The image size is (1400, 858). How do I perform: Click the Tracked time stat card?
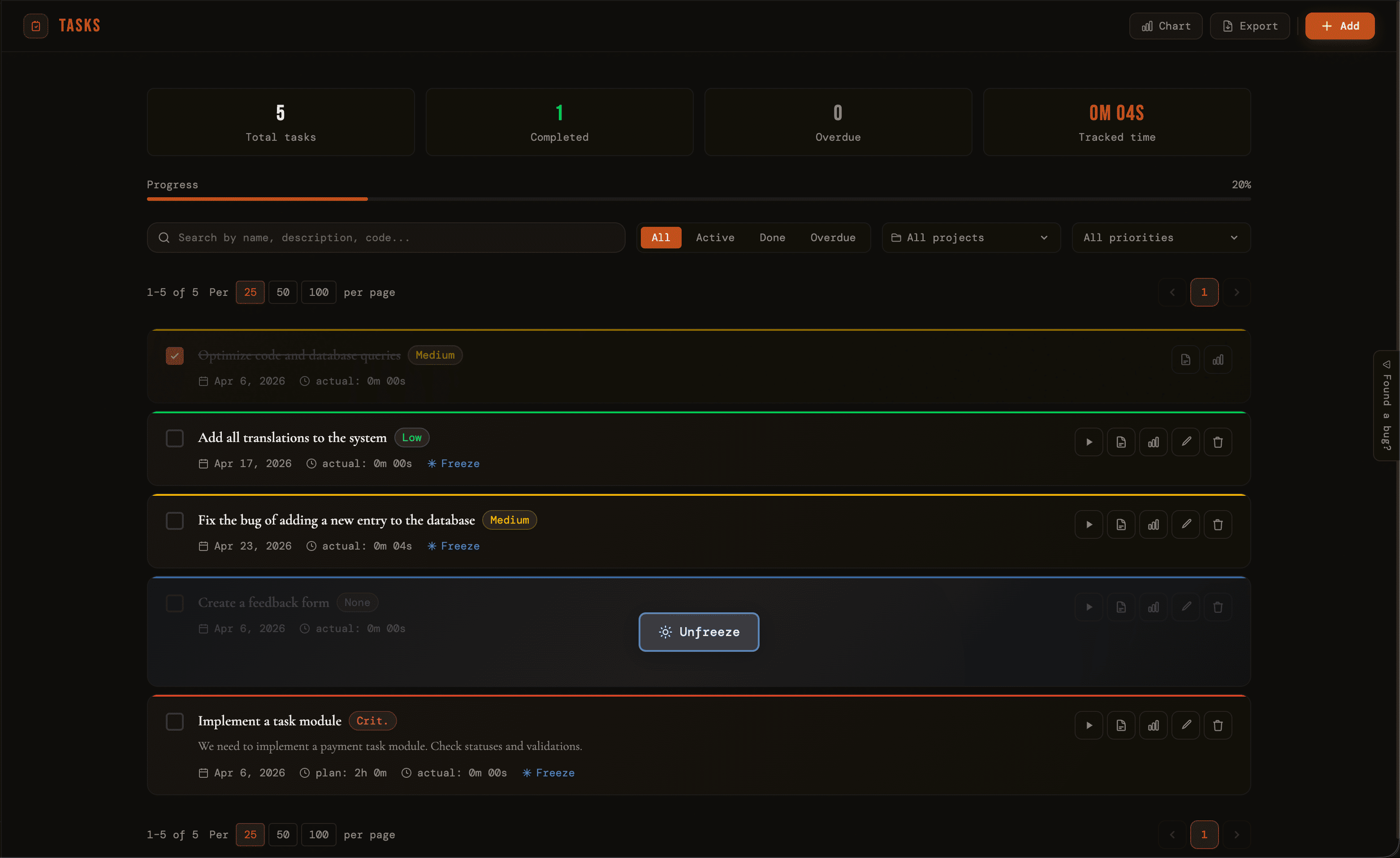coord(1117,121)
